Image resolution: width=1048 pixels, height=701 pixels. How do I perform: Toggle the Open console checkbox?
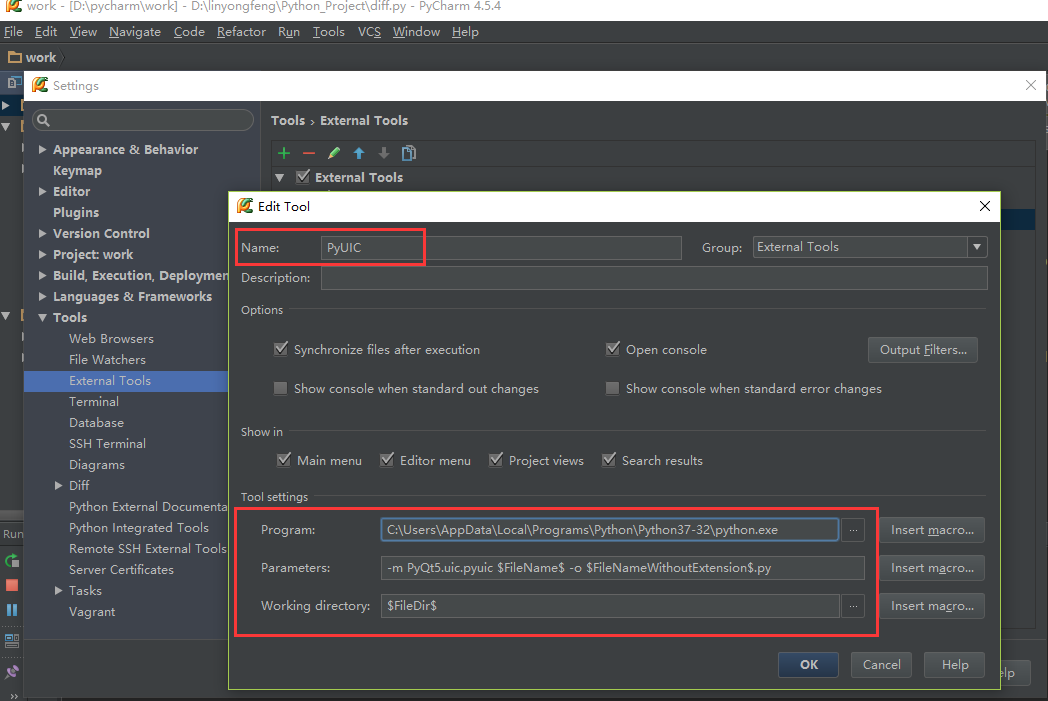click(x=612, y=349)
